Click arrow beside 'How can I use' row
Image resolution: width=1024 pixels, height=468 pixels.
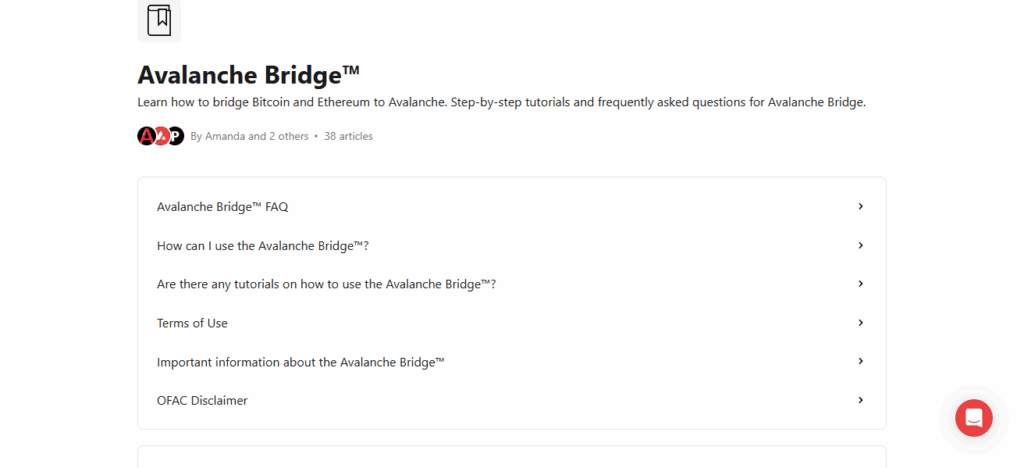pyautogui.click(x=860, y=245)
